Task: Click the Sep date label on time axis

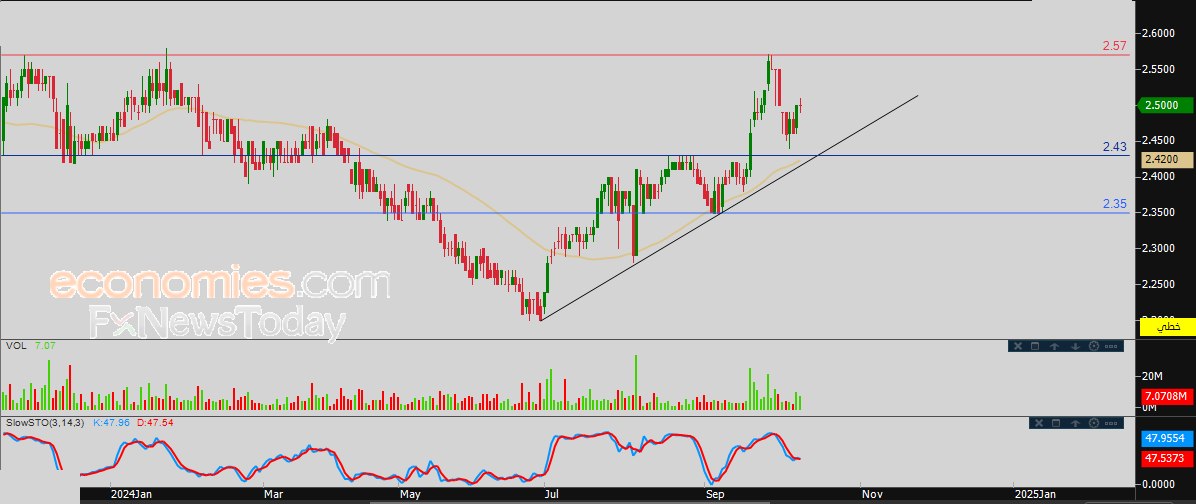Action: point(715,495)
